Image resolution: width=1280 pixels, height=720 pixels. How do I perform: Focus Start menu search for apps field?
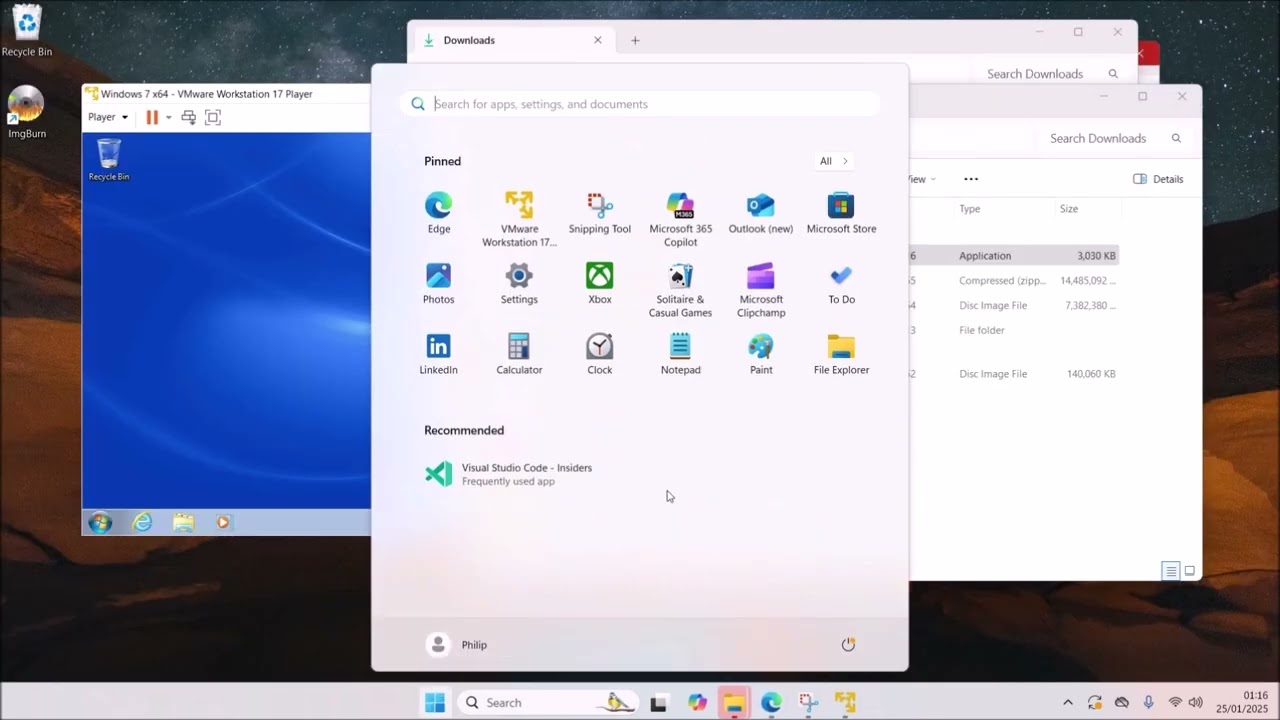tap(640, 104)
